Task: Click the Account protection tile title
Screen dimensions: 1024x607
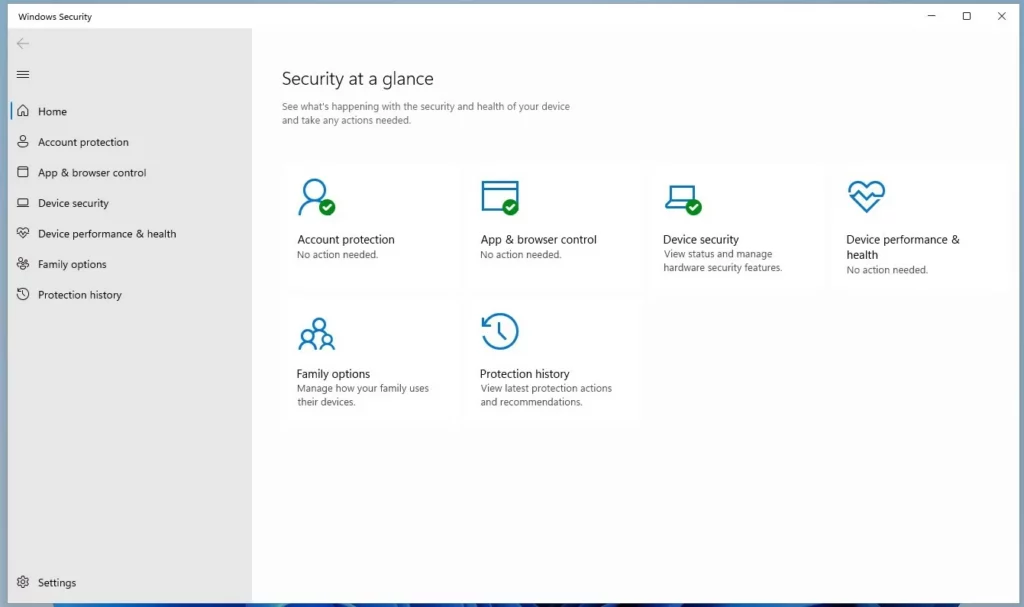Action: [x=345, y=239]
